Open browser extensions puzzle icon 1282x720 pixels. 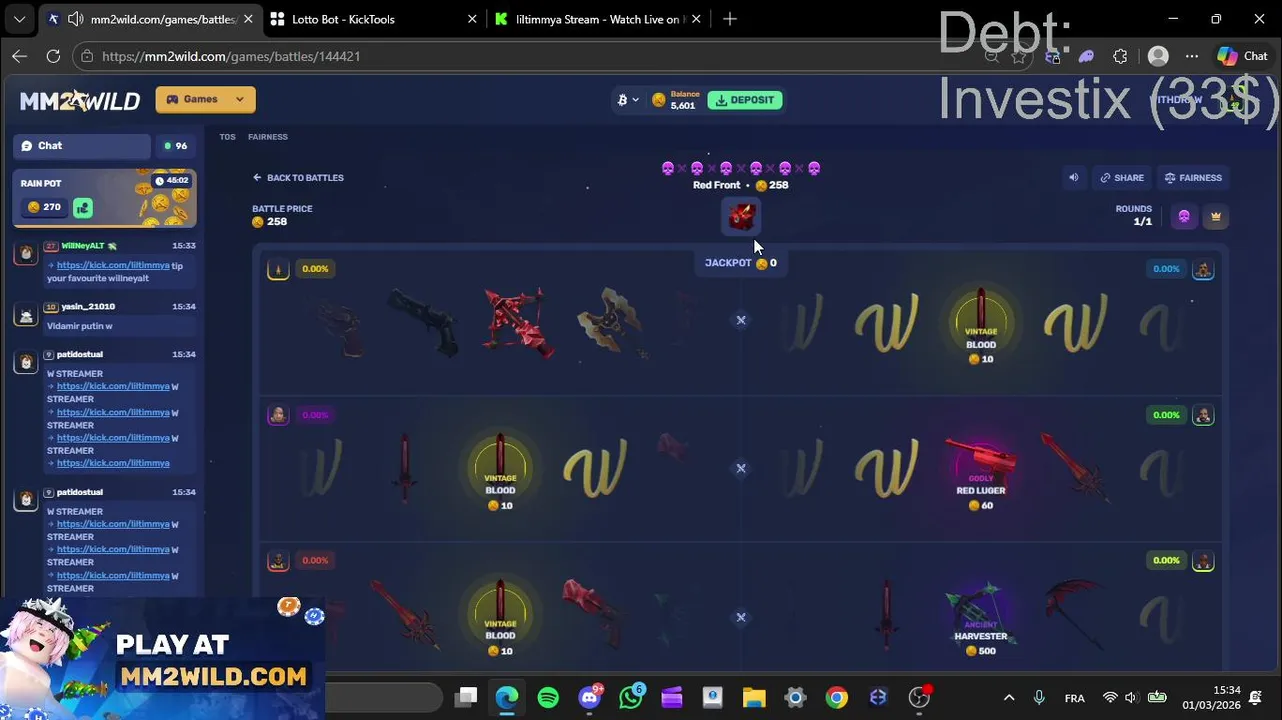pyautogui.click(x=1120, y=57)
